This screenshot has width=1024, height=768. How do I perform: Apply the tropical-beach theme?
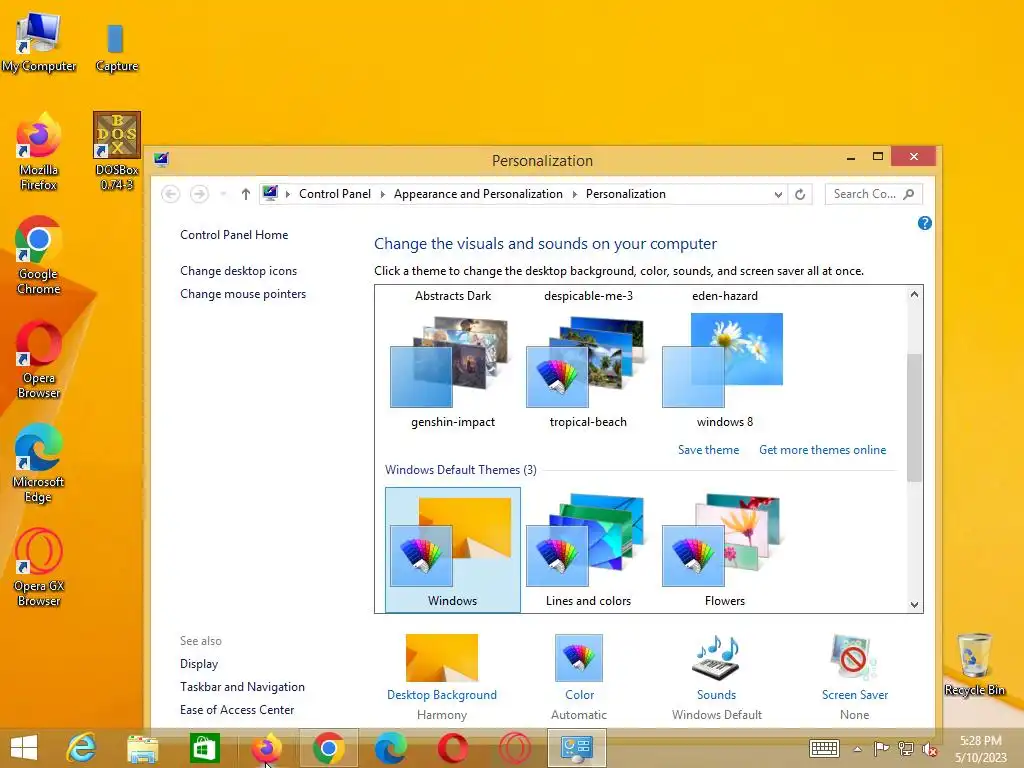(x=588, y=372)
